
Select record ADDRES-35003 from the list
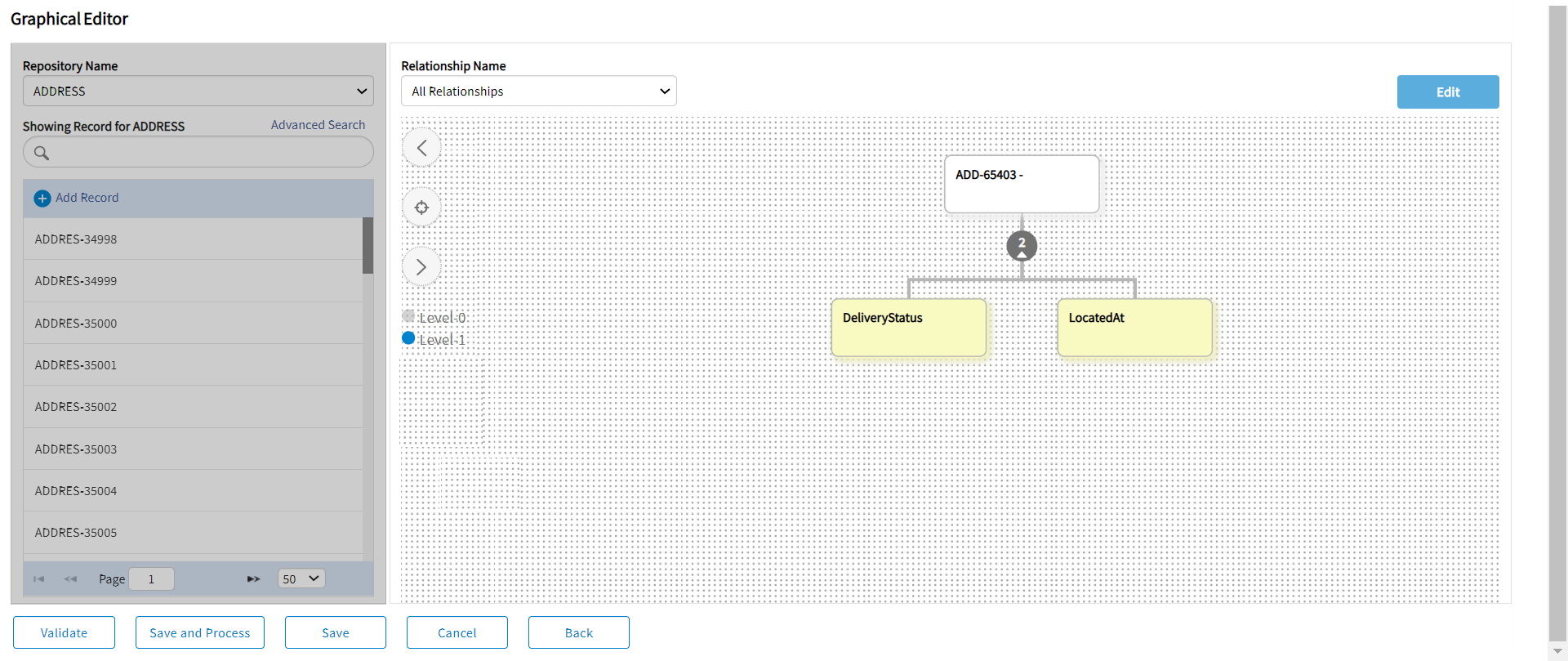click(x=76, y=449)
